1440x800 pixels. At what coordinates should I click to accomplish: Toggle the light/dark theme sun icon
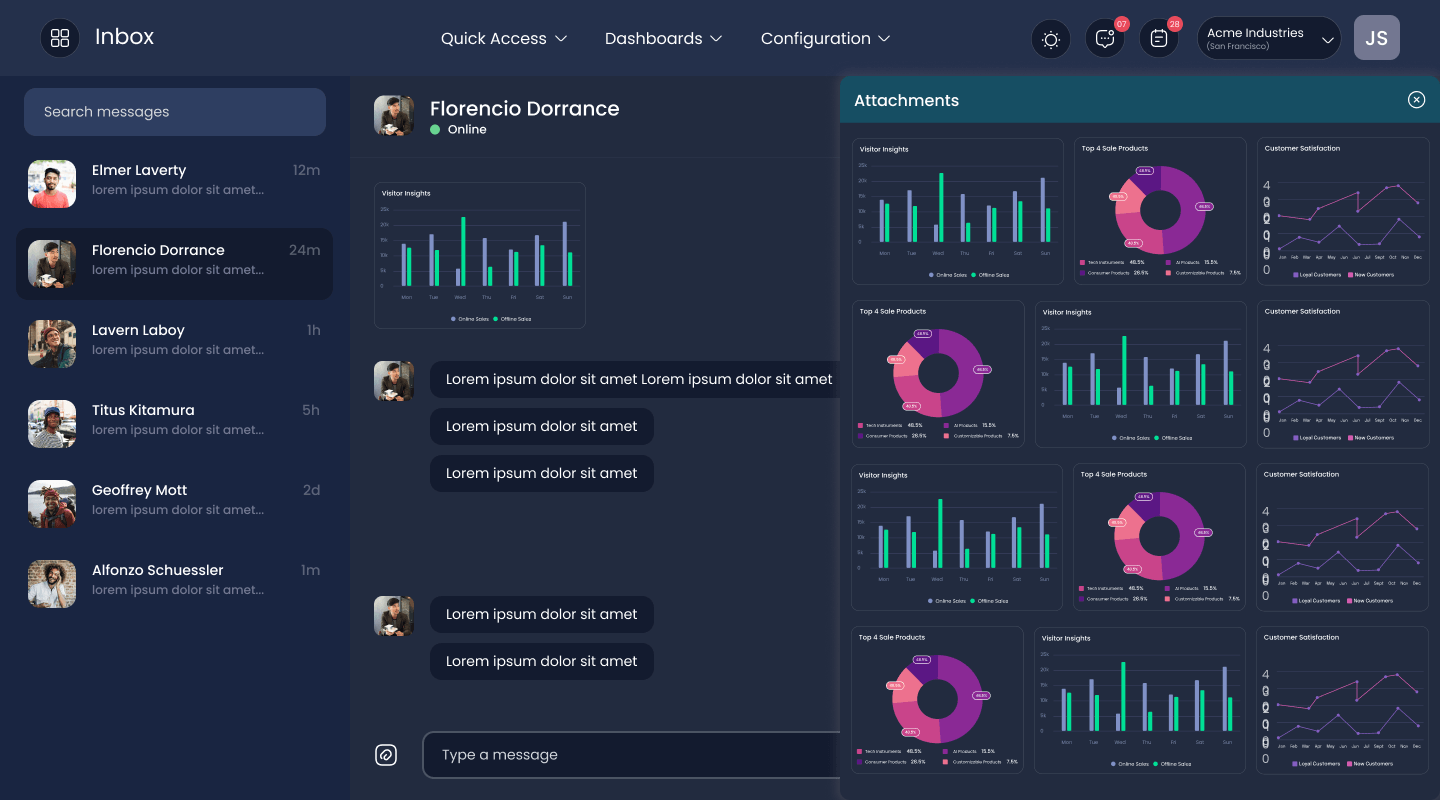(1051, 39)
